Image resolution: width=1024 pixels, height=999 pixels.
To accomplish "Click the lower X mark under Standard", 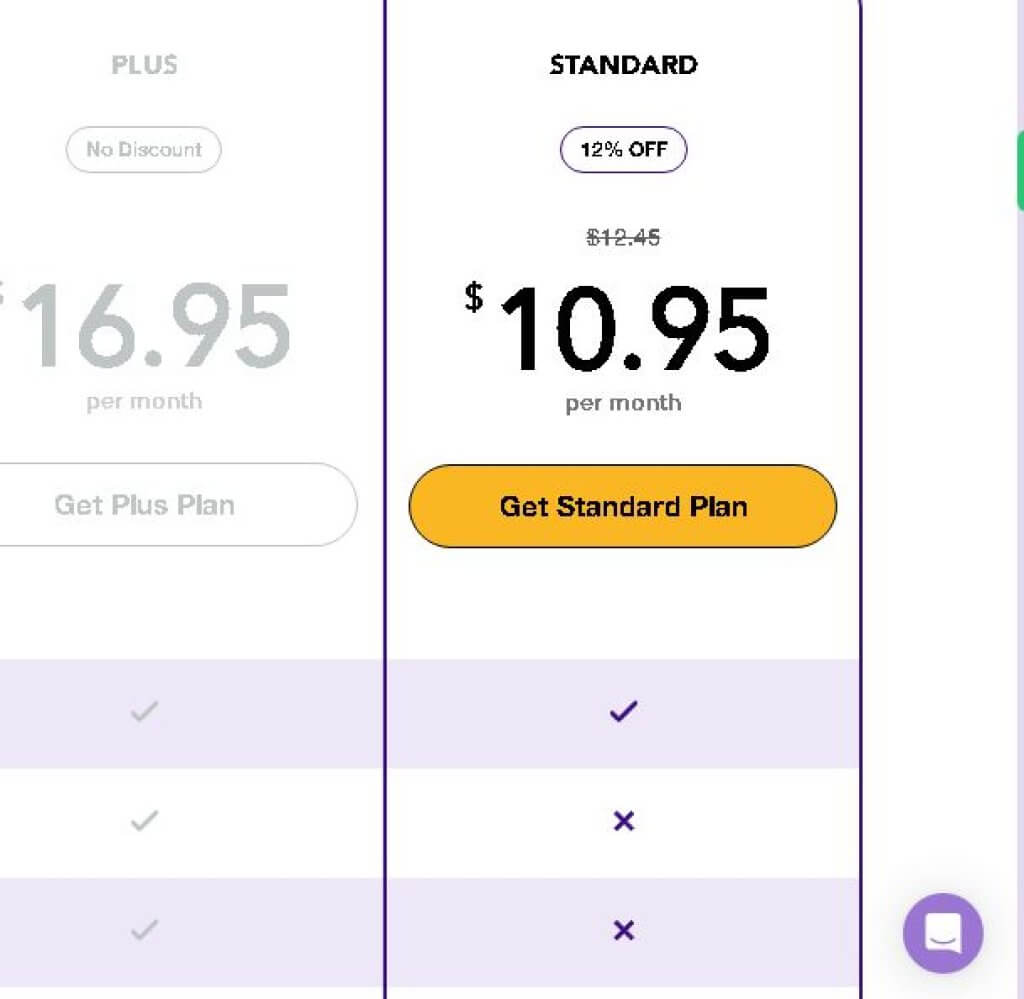I will coord(623,931).
